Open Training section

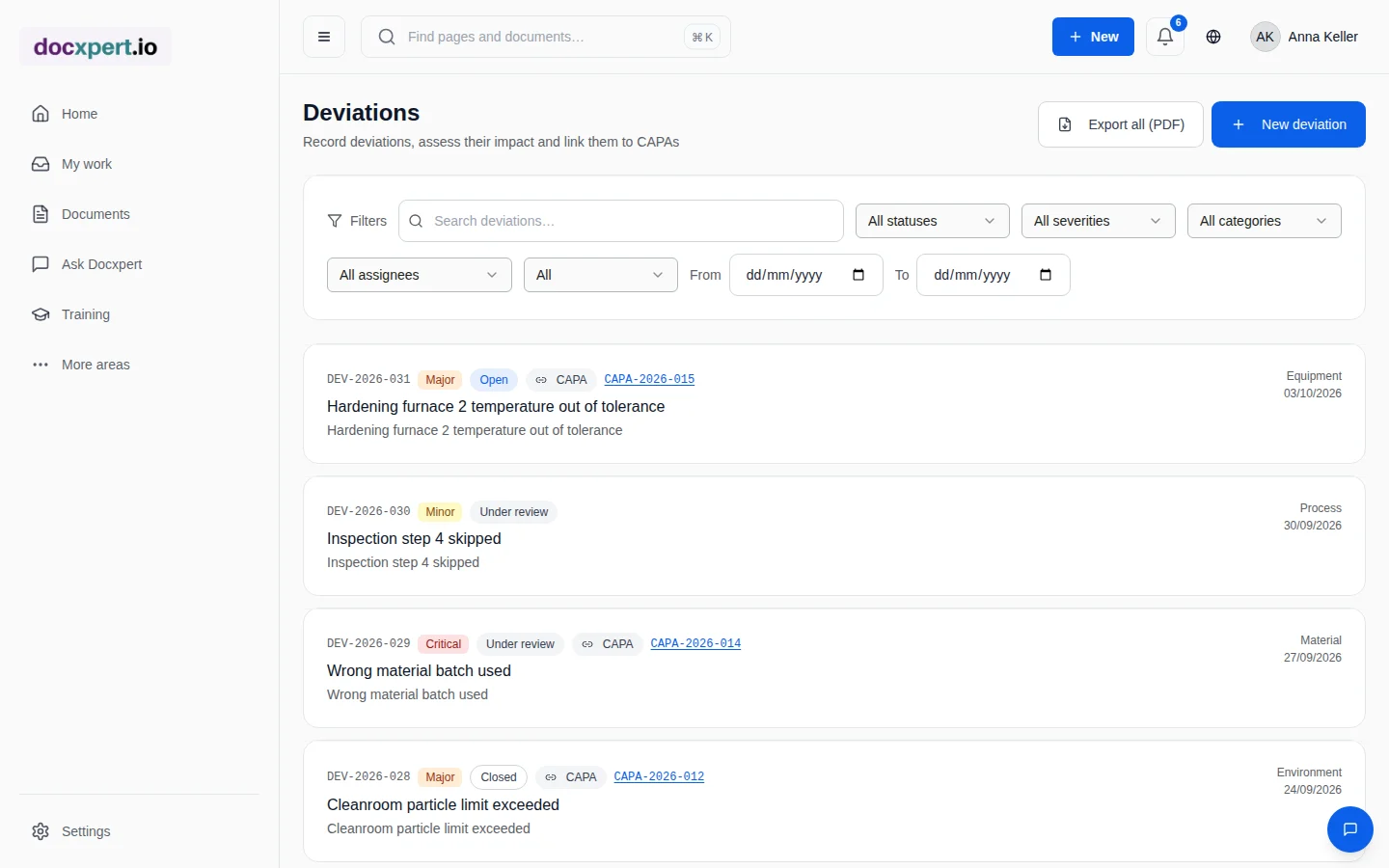[139, 314]
